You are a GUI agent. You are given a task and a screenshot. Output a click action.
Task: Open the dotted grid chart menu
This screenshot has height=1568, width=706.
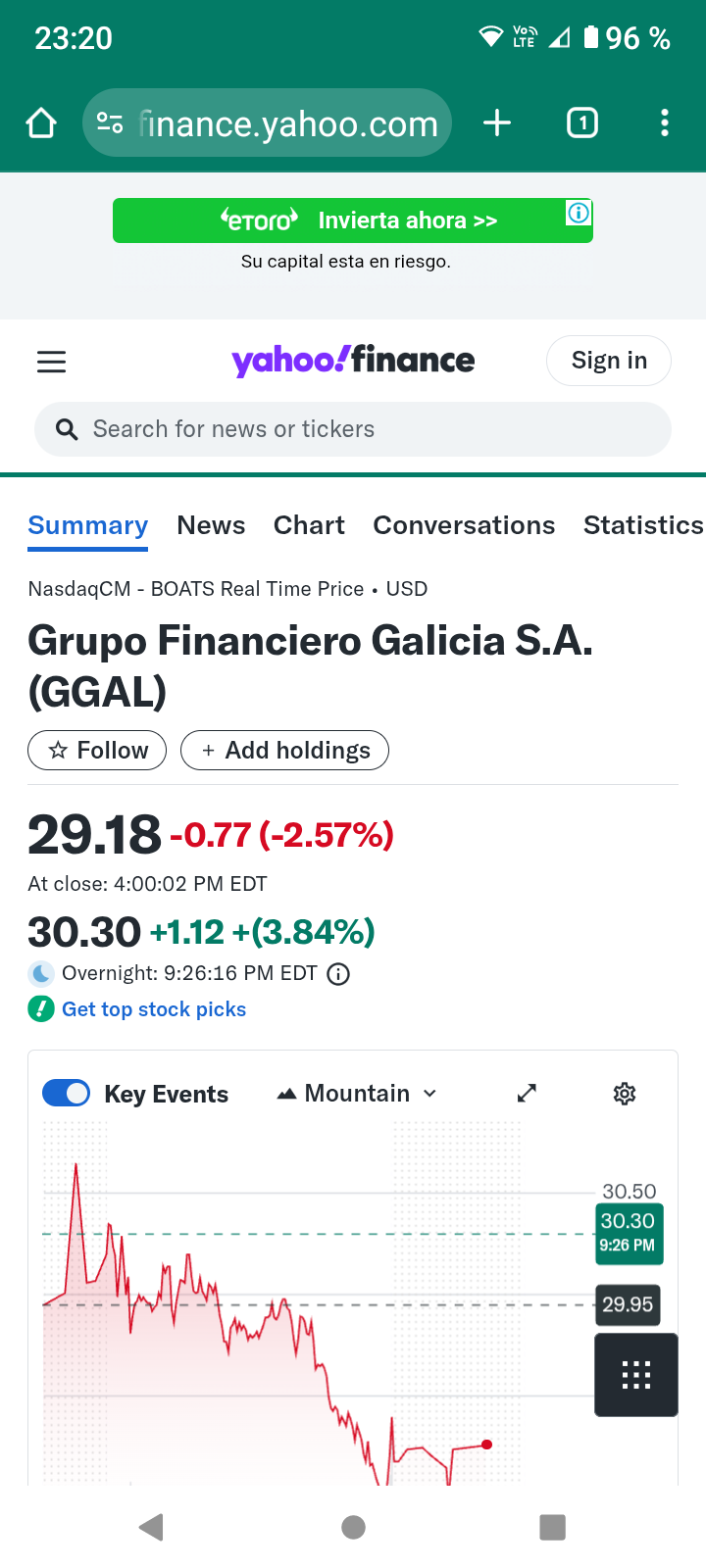click(636, 1375)
